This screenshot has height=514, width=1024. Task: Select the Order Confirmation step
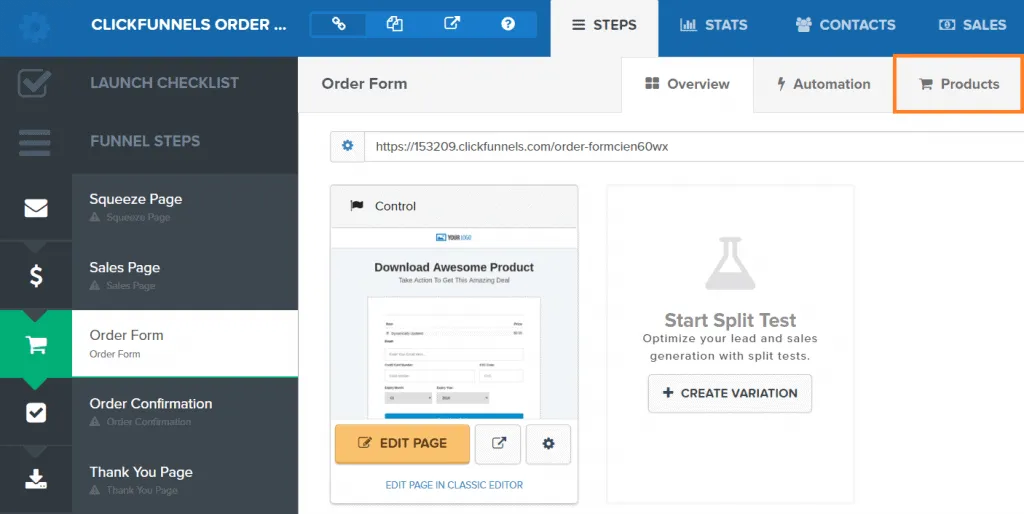tap(185, 411)
